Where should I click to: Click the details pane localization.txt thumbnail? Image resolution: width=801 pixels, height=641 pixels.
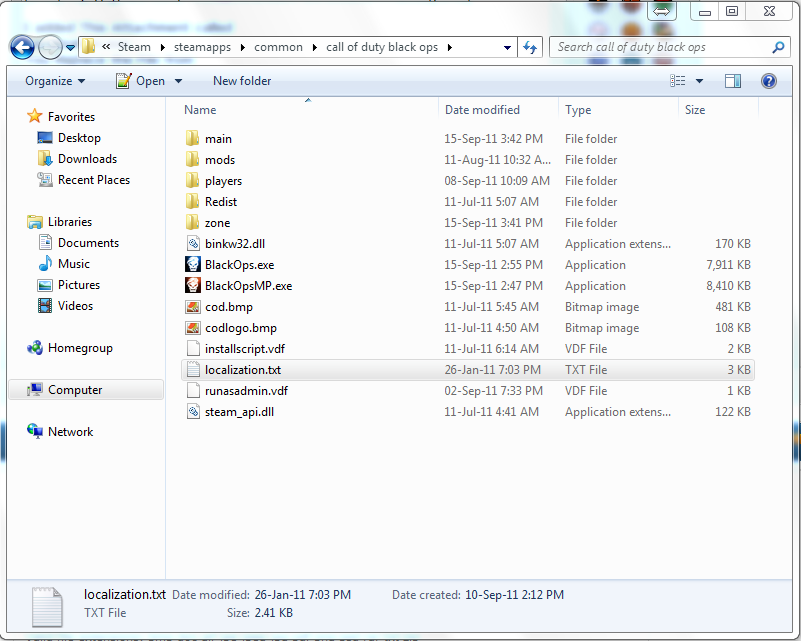pyautogui.click(x=47, y=607)
